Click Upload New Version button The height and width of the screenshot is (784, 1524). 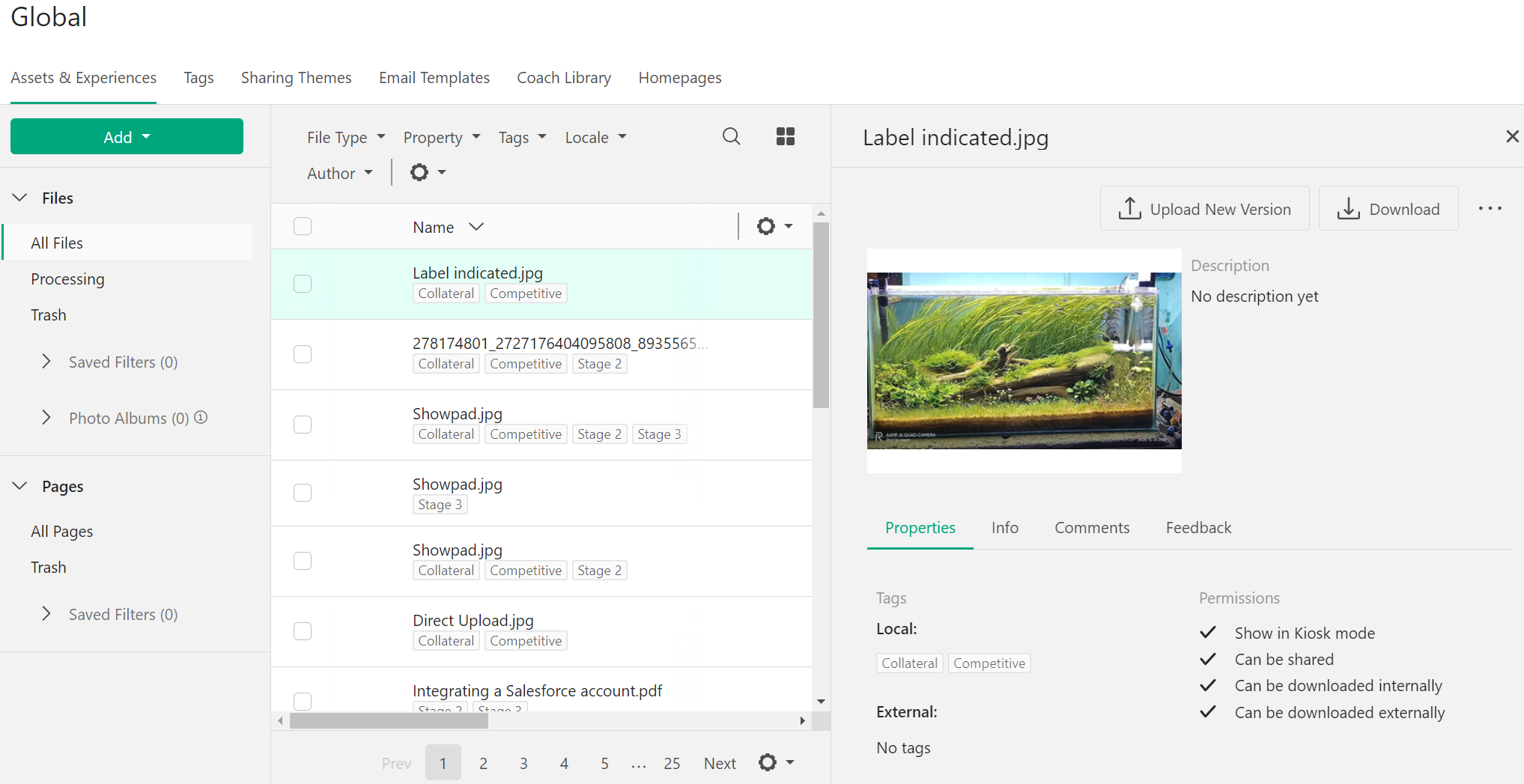[1204, 209]
